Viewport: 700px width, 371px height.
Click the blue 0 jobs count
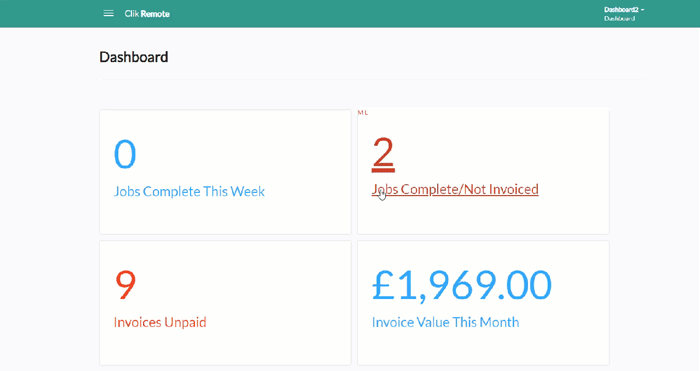tap(125, 154)
